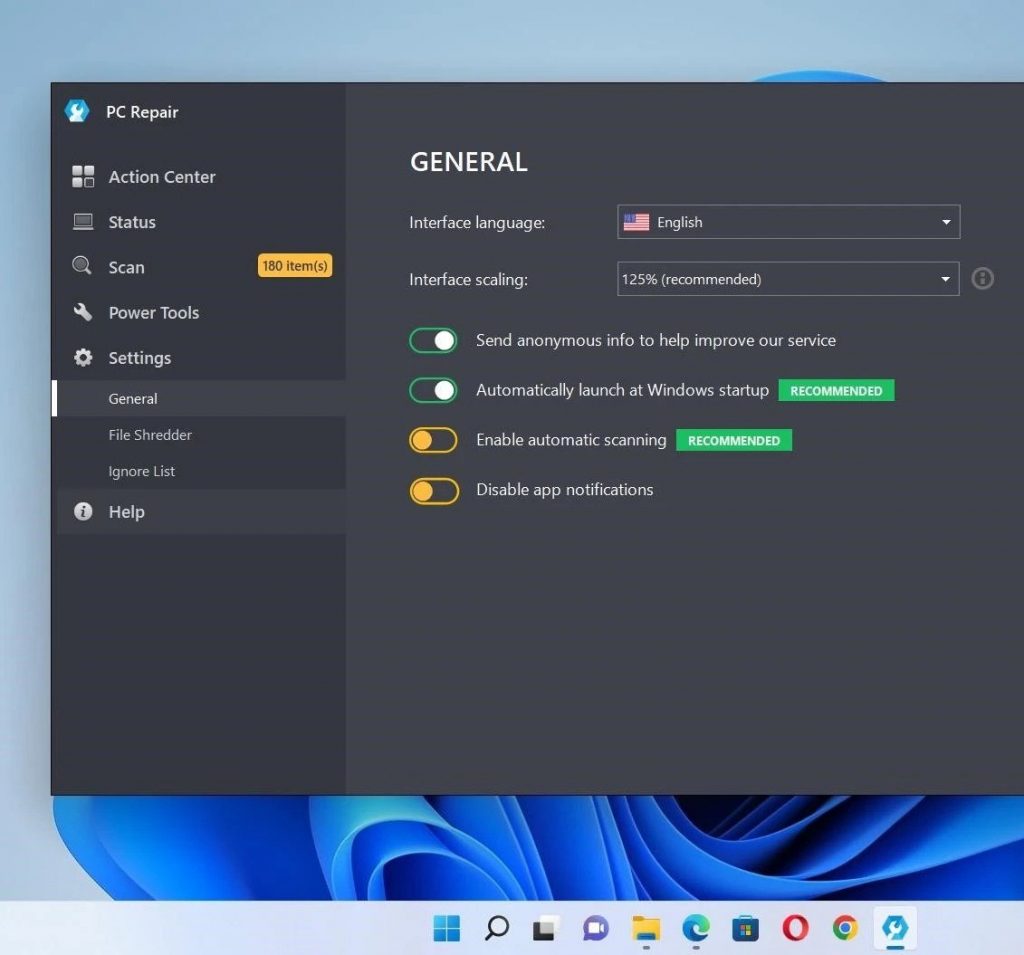Select English in the language selector
Screen dimensions: 1024x955
tap(679, 222)
